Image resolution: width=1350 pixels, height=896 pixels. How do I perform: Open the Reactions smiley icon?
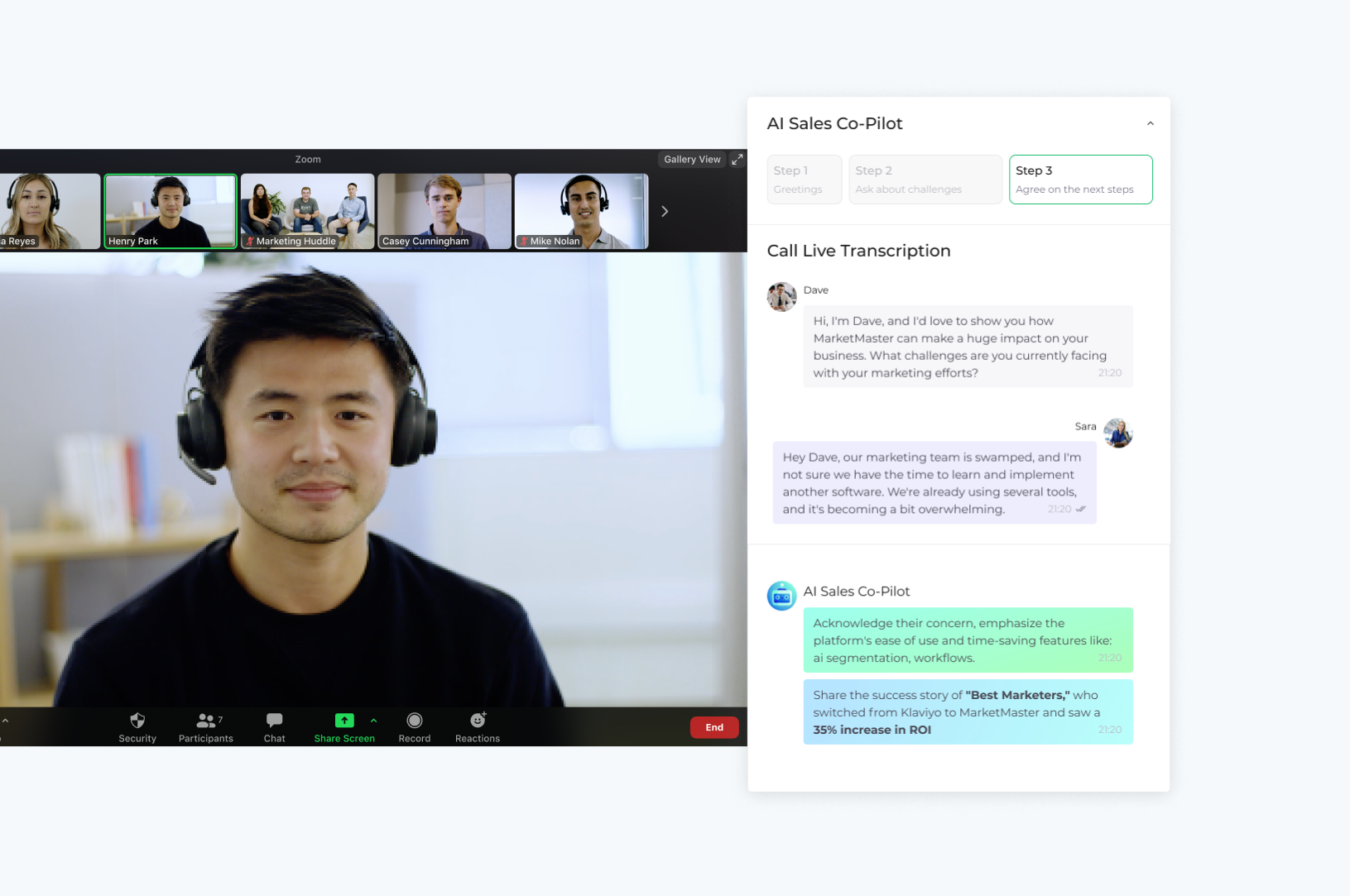[478, 721]
